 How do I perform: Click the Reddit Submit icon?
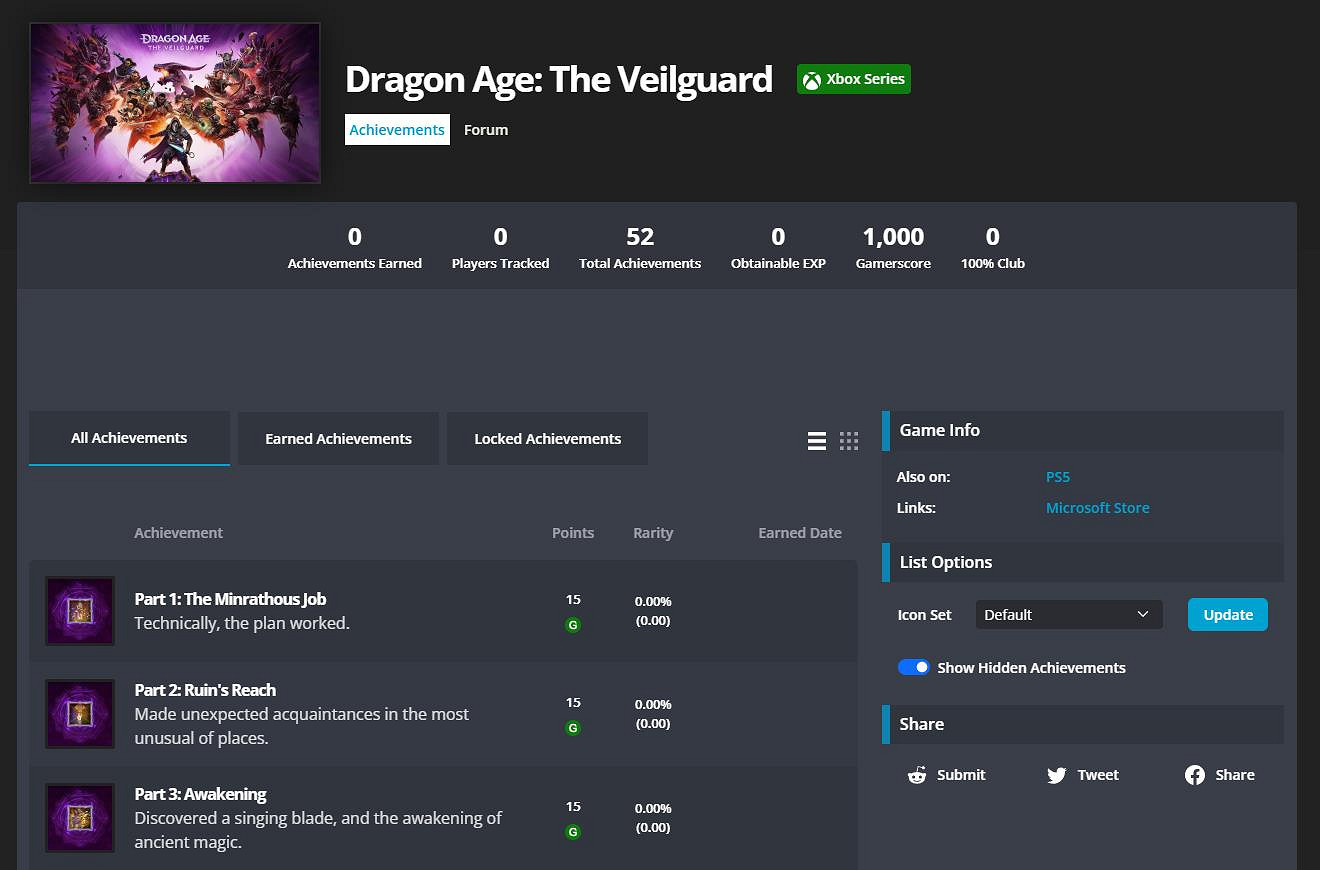coord(917,775)
